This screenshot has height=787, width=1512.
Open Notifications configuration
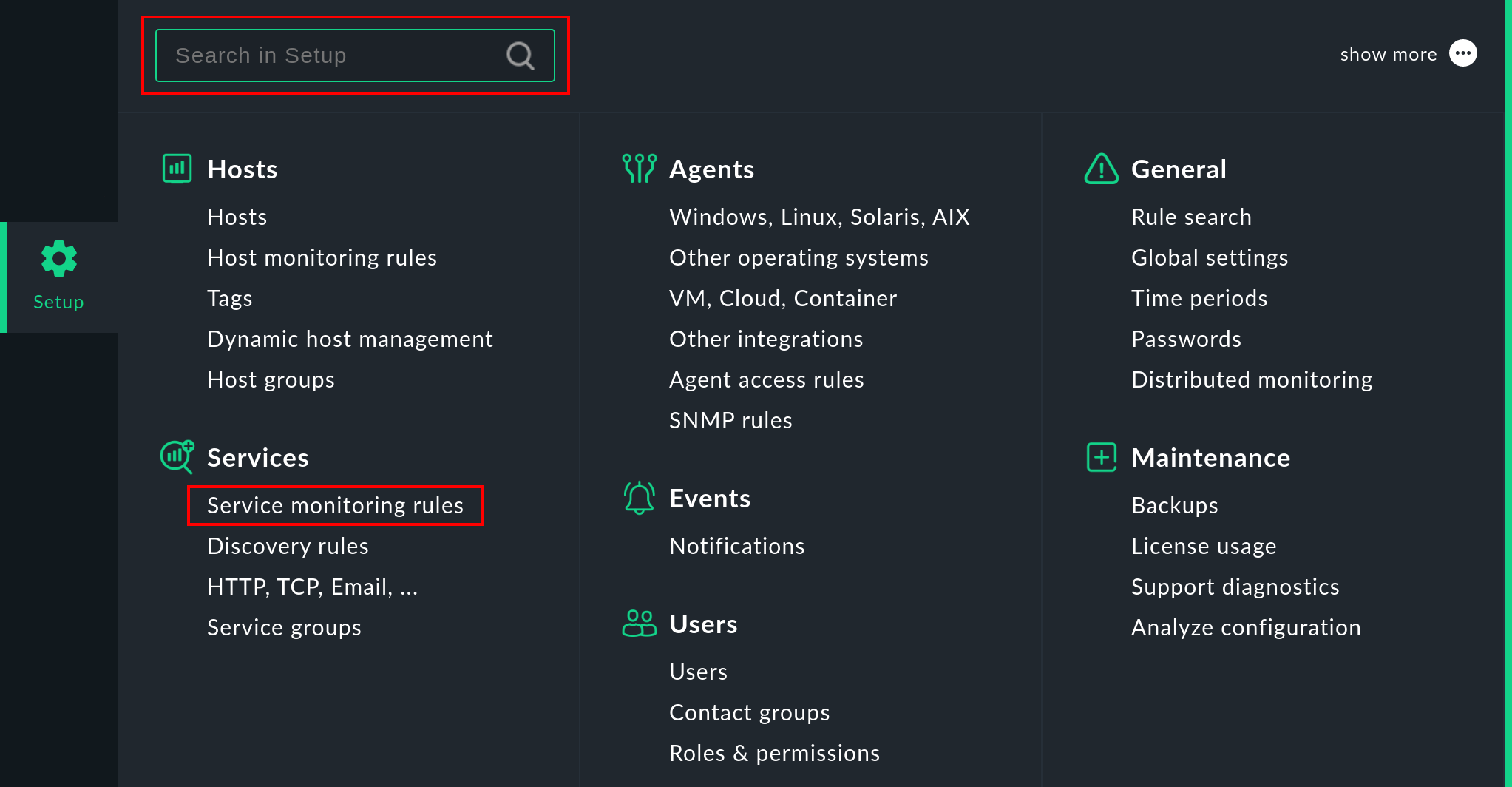tap(736, 546)
